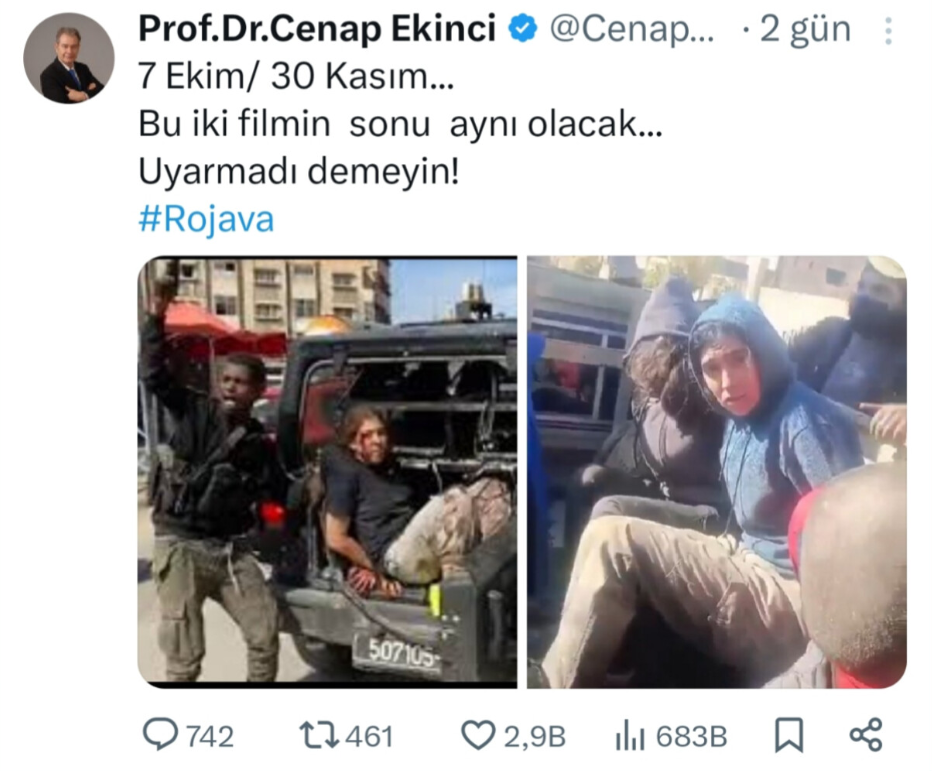Open the Prof.Dr.Cenap Ekinci display name
The width and height of the screenshot is (932, 771).
[317, 29]
